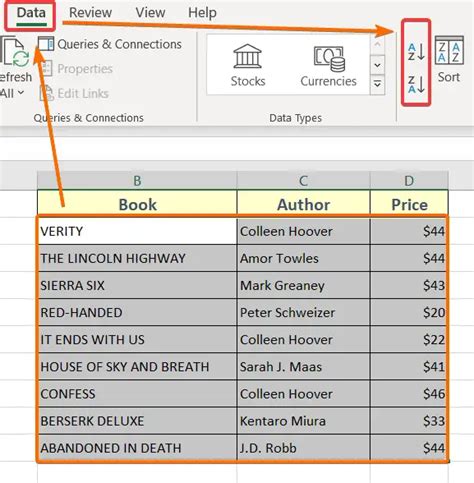
Task: Select HOUSE OF SKY AND BREATH cell
Action: pyautogui.click(x=137, y=367)
